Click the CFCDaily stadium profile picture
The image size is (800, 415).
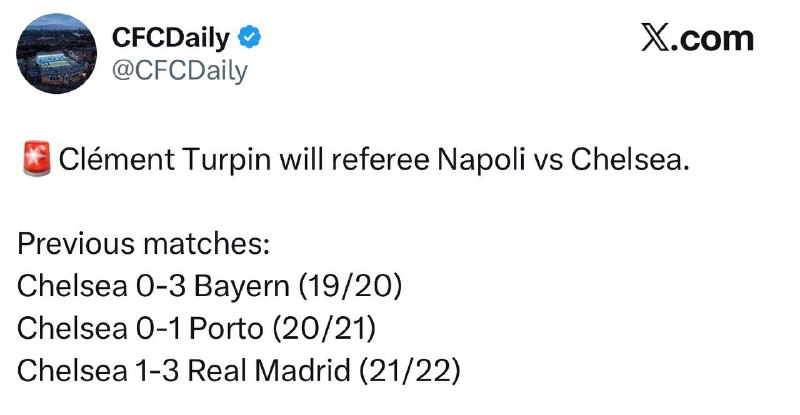pyautogui.click(x=55, y=58)
